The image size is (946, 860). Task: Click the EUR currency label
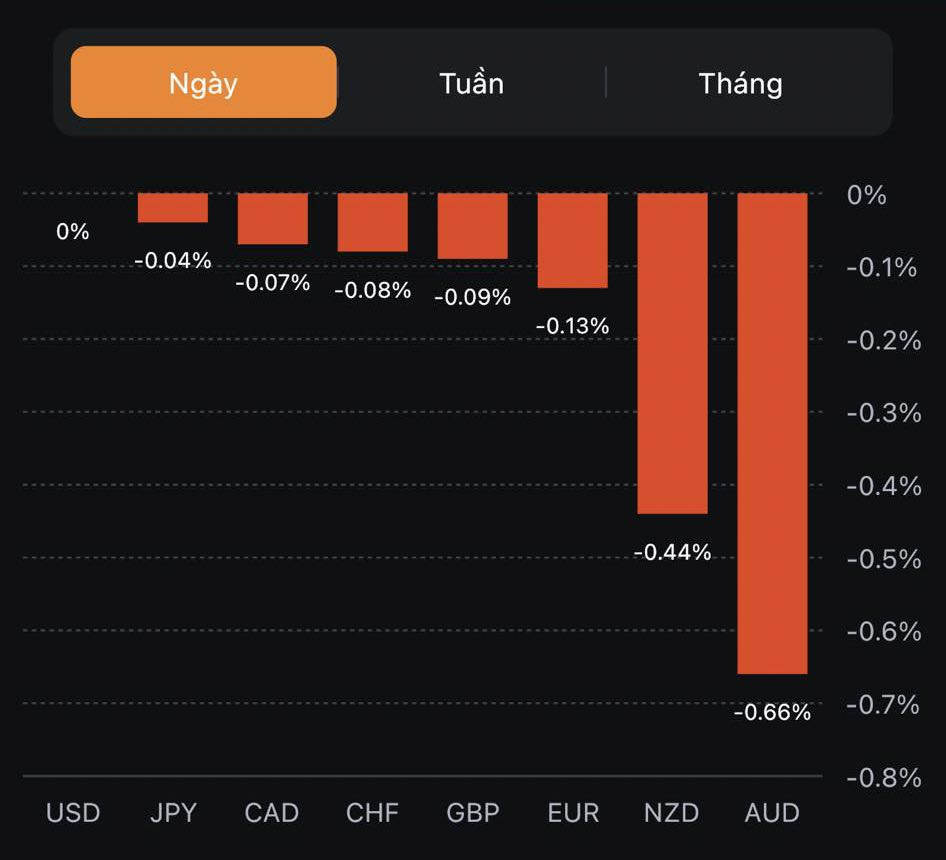click(x=572, y=812)
